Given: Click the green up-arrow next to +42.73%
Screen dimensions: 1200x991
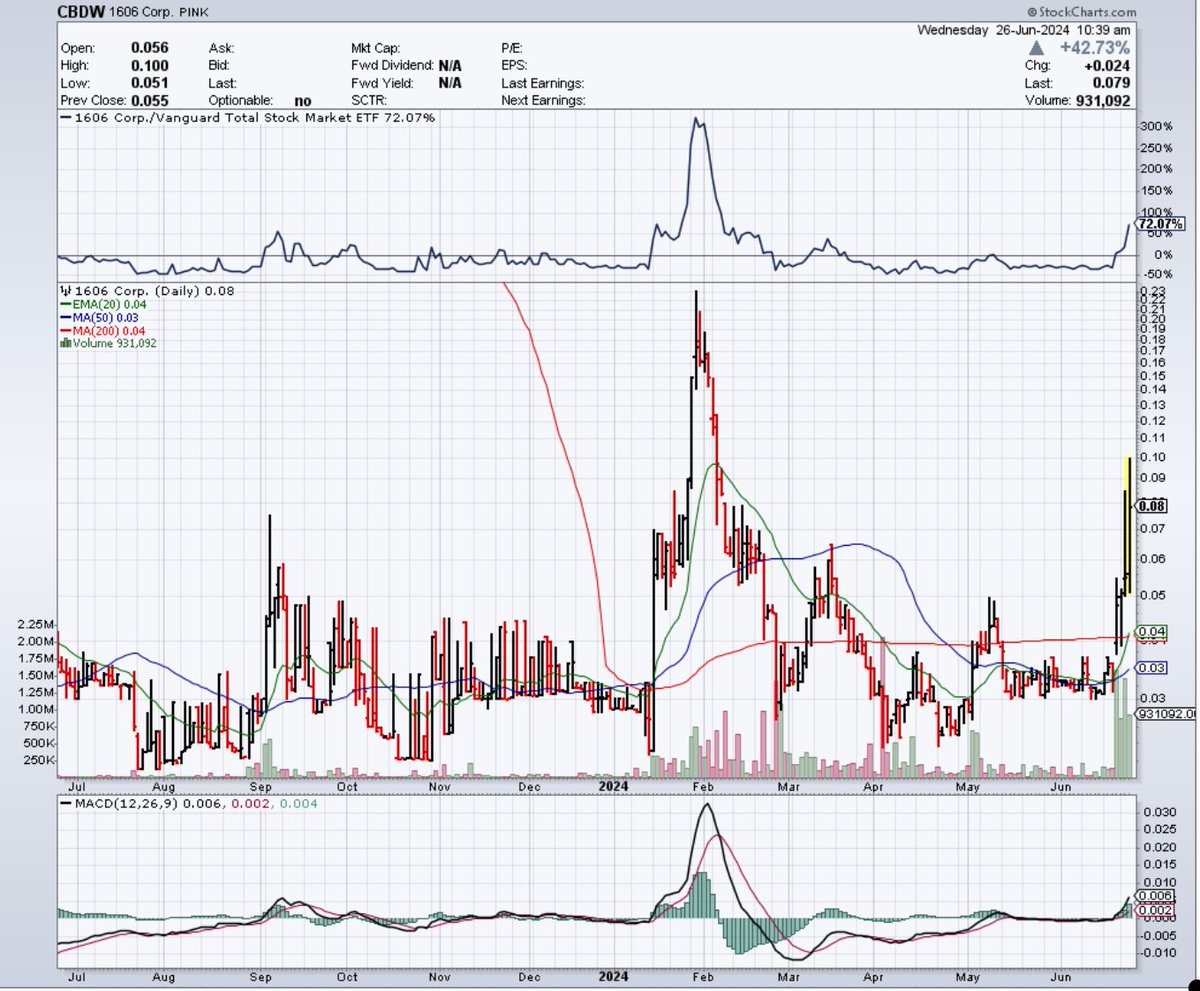Looking at the screenshot, I should tap(1035, 47).
